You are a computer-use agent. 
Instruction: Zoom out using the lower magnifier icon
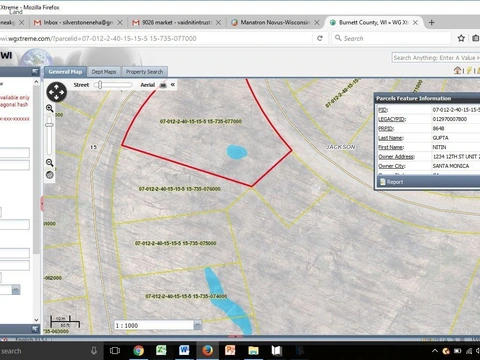point(50,163)
